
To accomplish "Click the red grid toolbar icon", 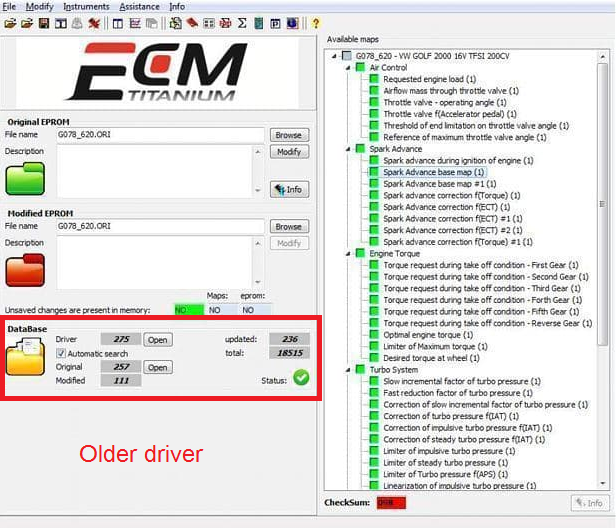I will point(226,23).
